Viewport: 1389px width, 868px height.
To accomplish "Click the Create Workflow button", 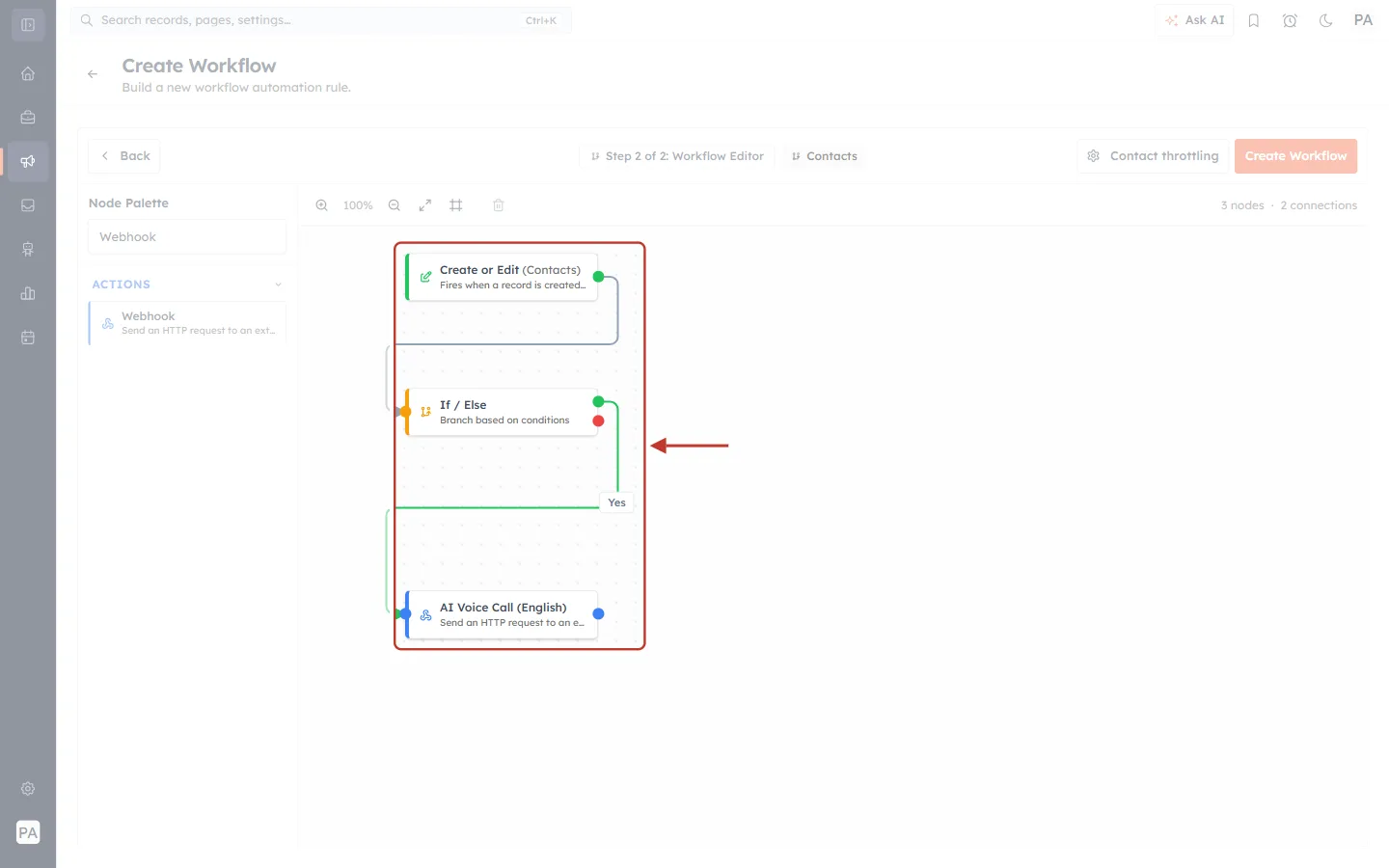I will [x=1295, y=156].
